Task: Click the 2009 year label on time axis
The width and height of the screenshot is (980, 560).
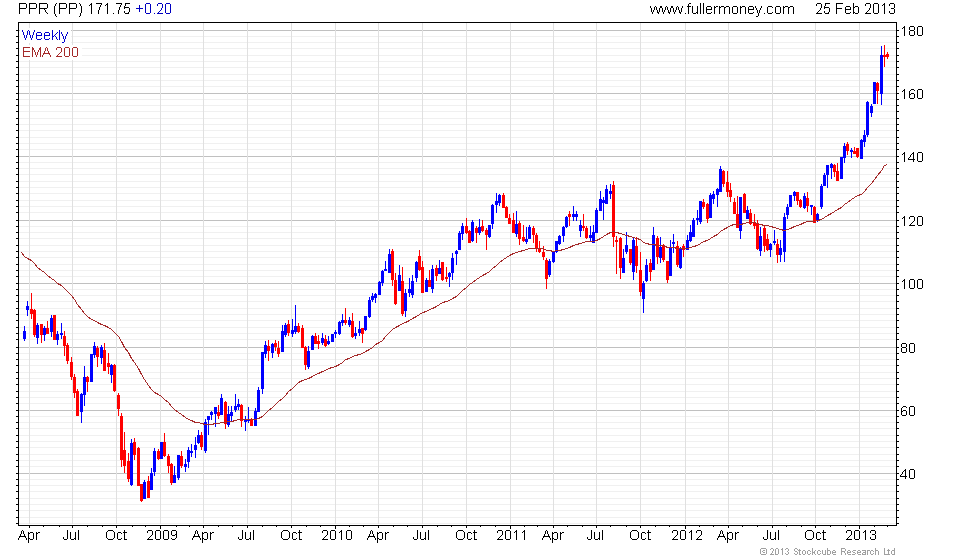Action: (x=162, y=536)
